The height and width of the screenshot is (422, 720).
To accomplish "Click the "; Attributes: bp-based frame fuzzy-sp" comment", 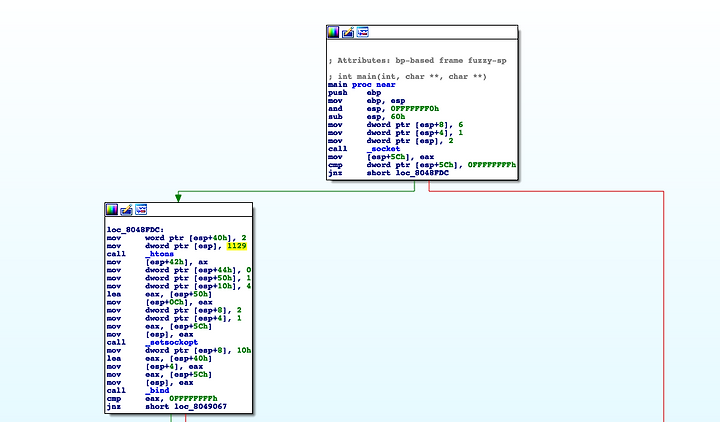I will [417, 61].
